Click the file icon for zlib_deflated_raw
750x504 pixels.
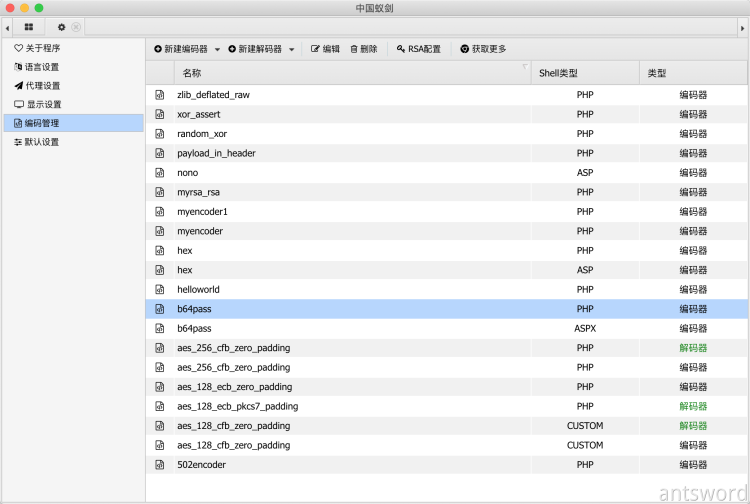coord(159,95)
